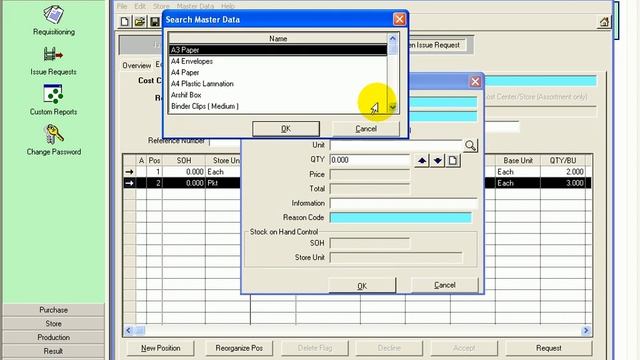Click the page icon next to QTY
This screenshot has height=360, width=640.
(453, 160)
